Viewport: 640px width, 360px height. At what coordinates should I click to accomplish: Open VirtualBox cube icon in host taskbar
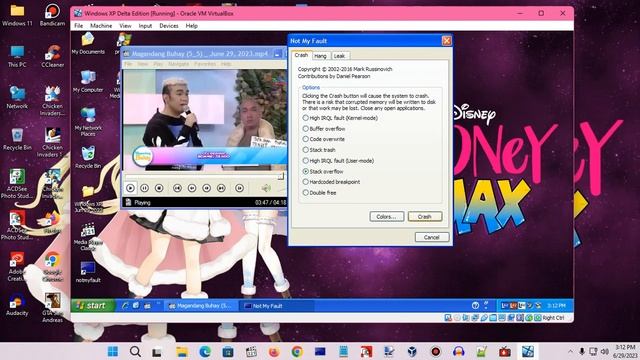tap(412, 351)
